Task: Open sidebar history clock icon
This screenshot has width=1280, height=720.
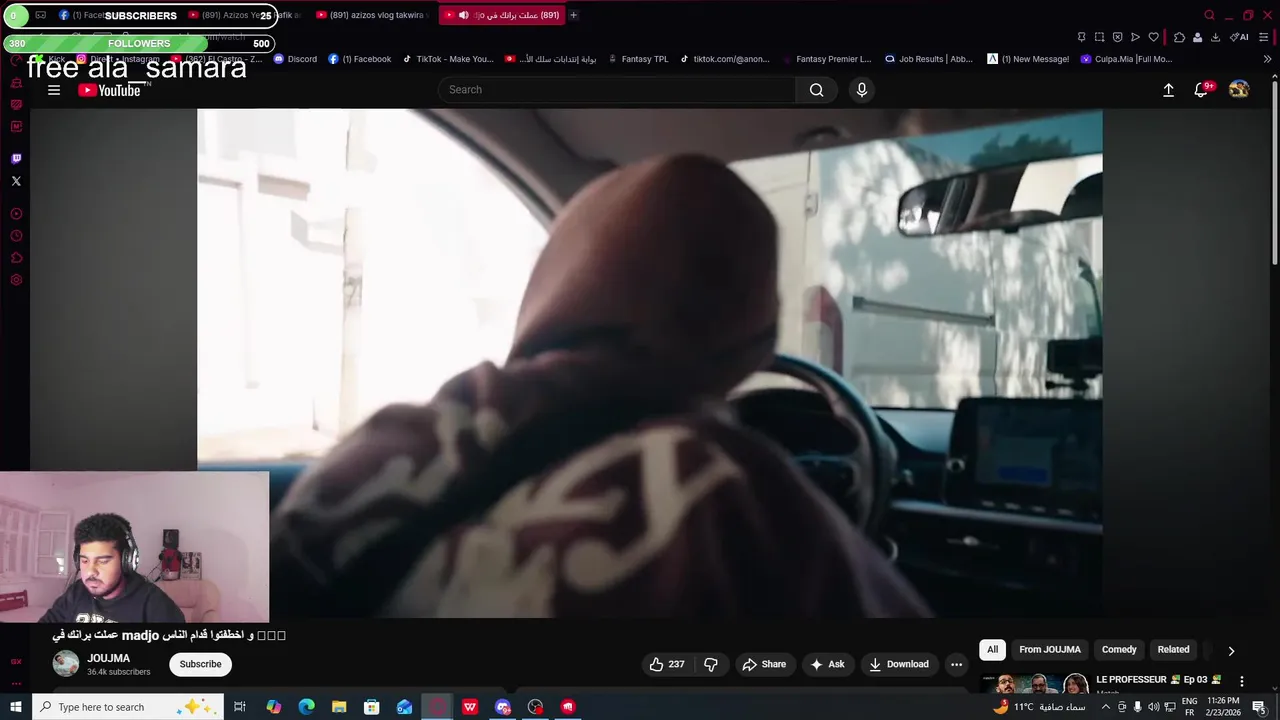Action: click(16, 236)
